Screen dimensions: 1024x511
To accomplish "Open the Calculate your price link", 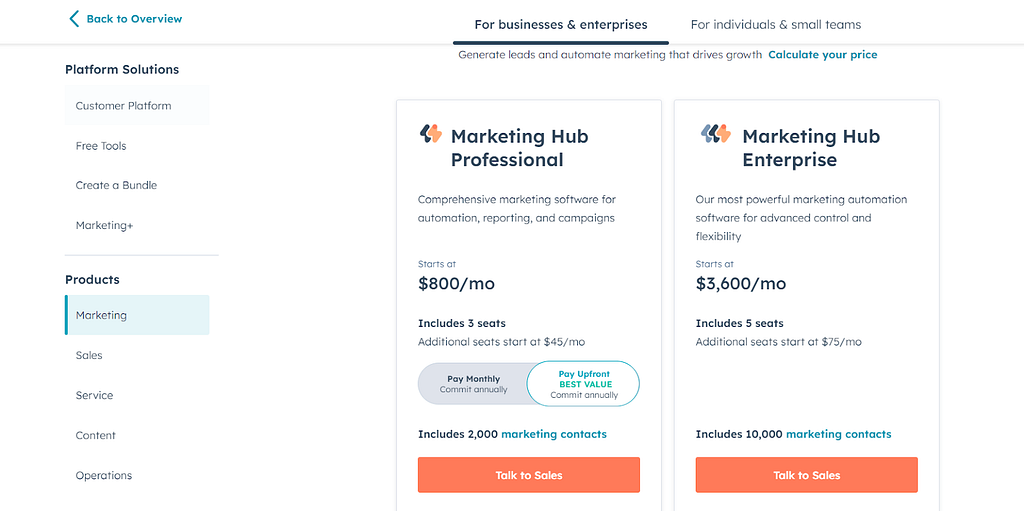I will click(x=822, y=55).
